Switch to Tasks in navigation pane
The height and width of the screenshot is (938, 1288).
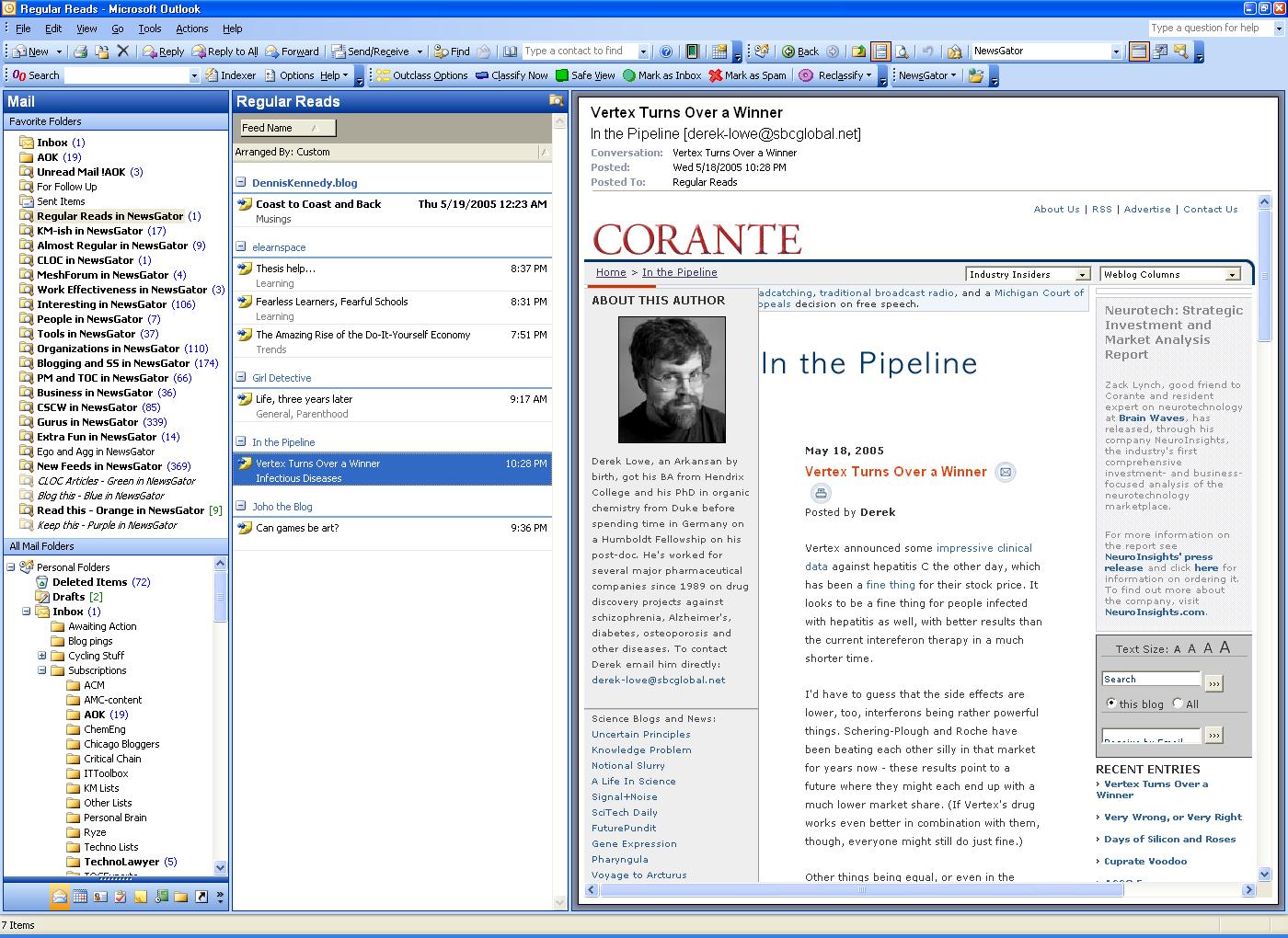(121, 896)
